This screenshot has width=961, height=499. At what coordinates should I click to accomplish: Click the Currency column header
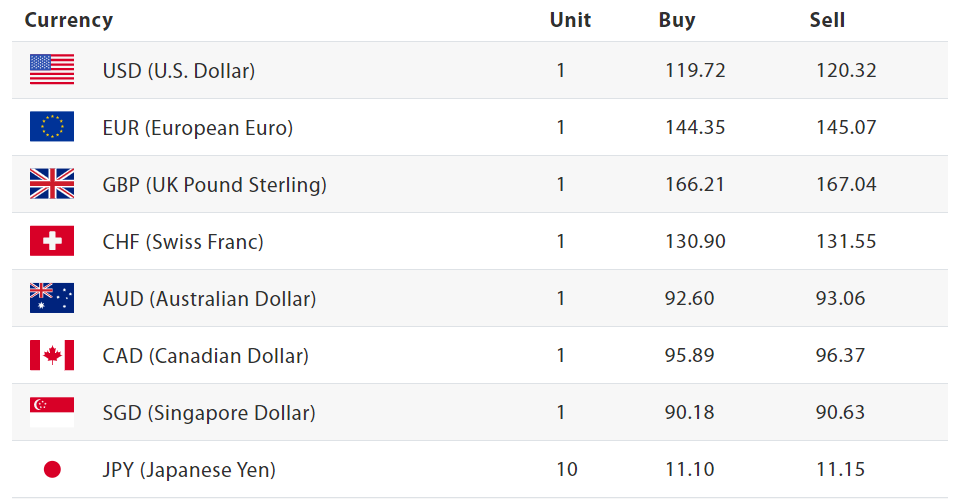click(69, 20)
